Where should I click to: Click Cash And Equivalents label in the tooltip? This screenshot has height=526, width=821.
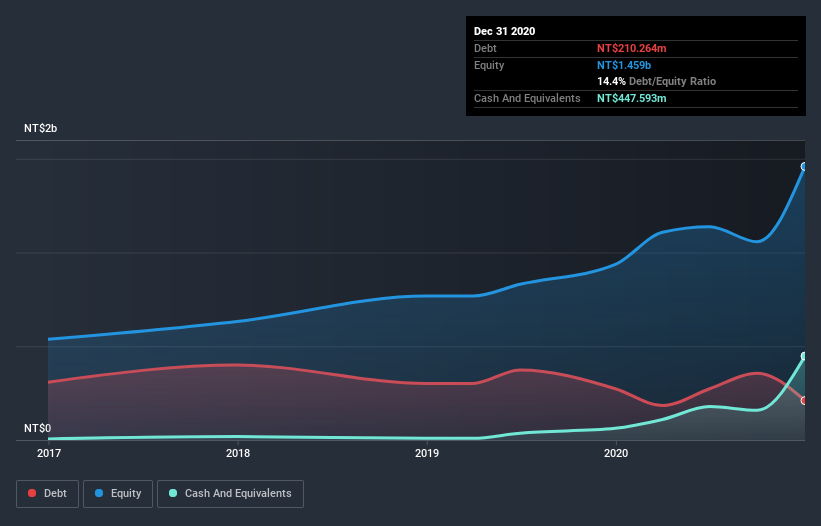click(527, 98)
